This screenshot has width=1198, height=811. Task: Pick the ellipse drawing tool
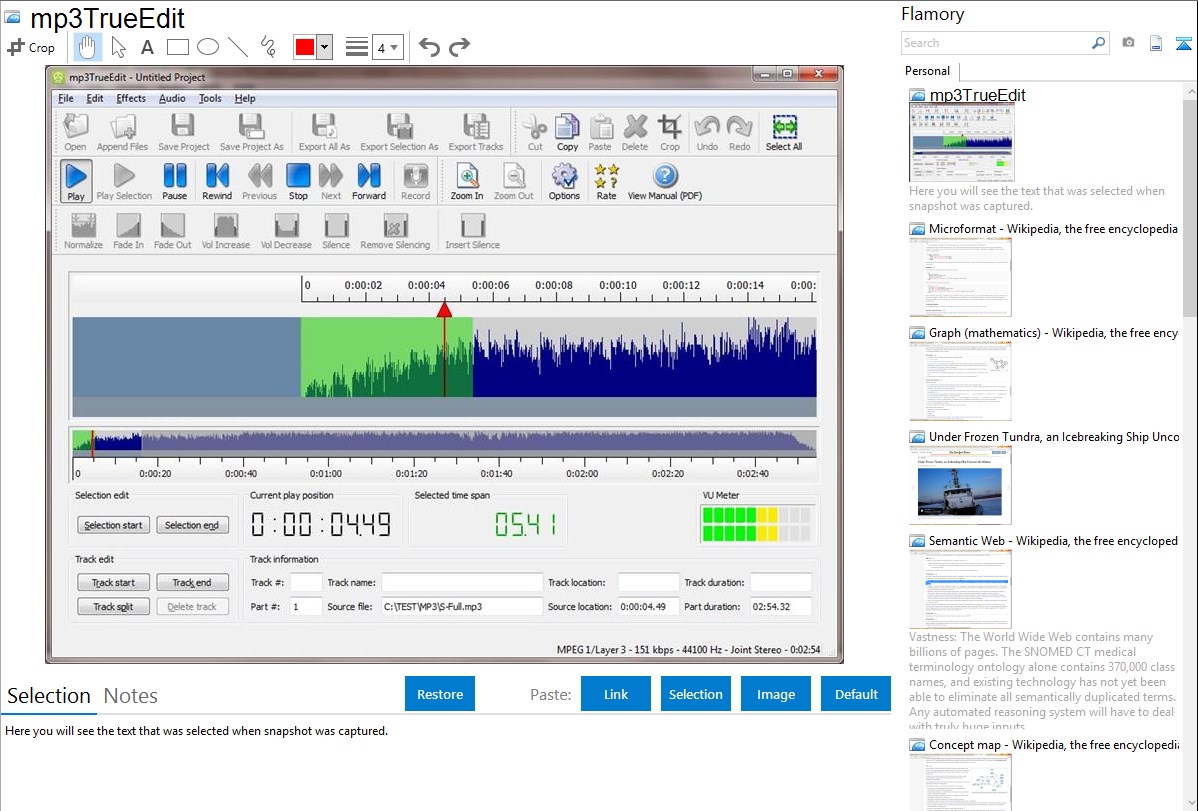pyautogui.click(x=208, y=47)
